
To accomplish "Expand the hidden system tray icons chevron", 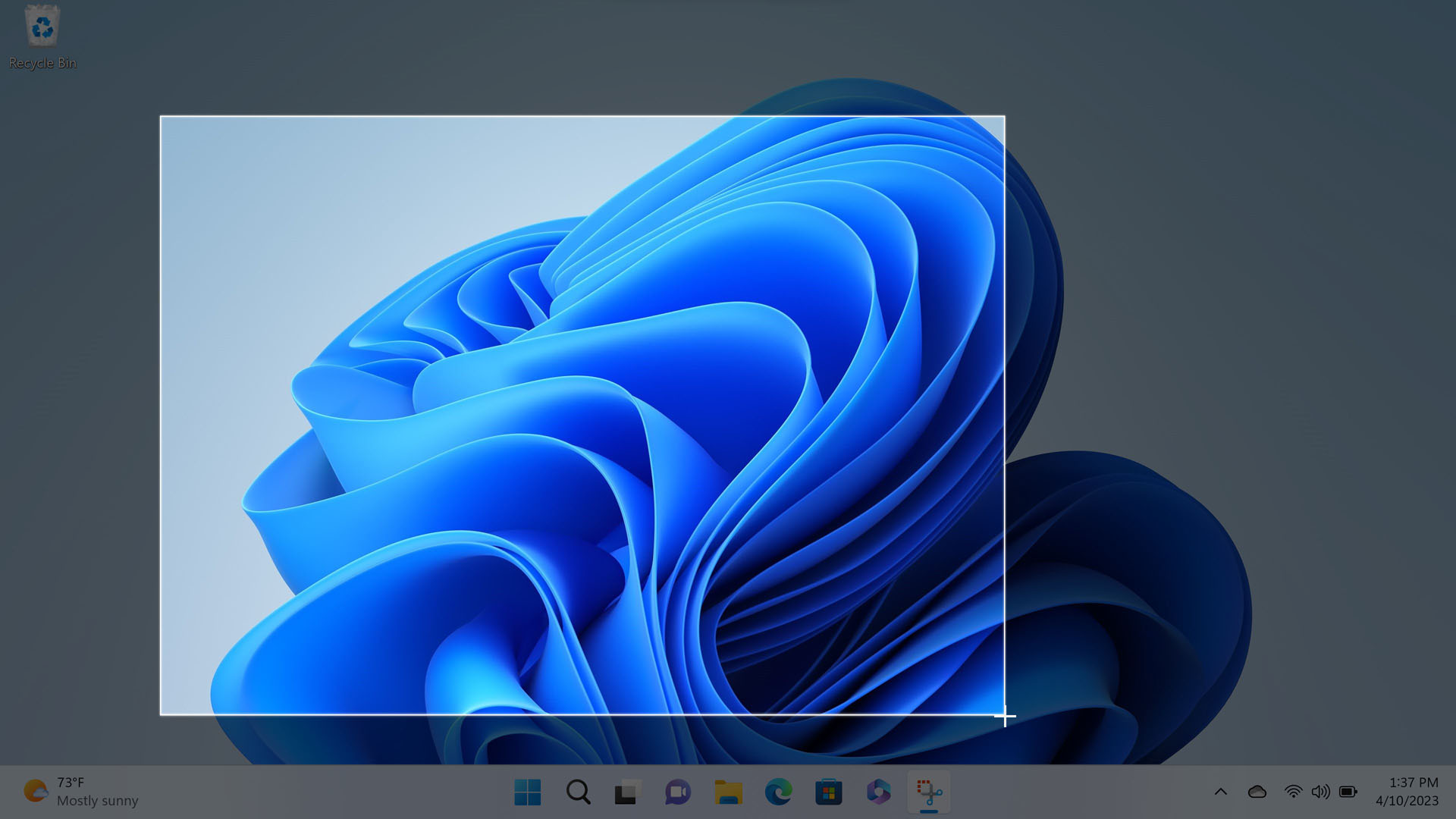I will coord(1220,792).
